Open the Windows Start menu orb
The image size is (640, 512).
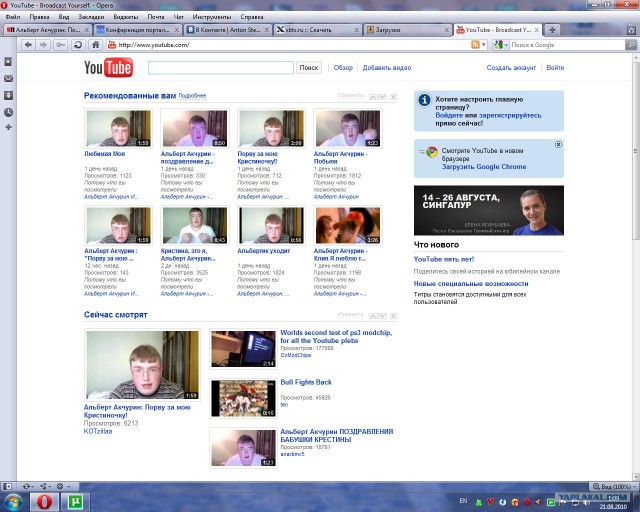pos(13,502)
